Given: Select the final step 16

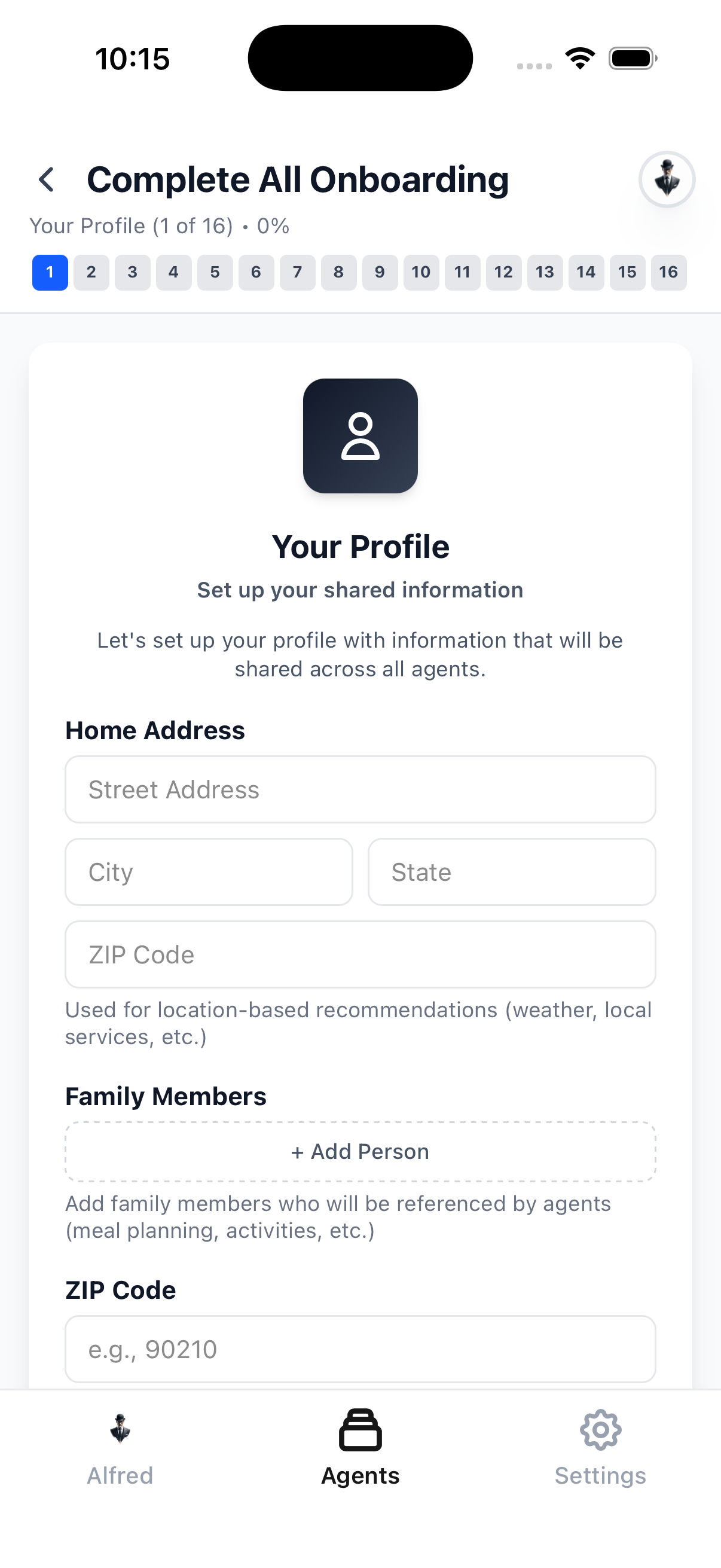Looking at the screenshot, I should point(668,272).
